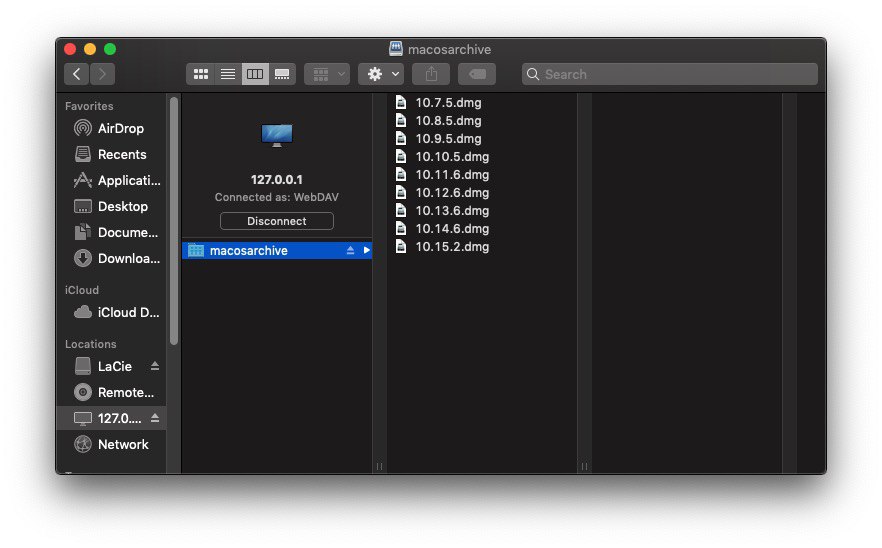Click into the Search field

click(x=669, y=74)
